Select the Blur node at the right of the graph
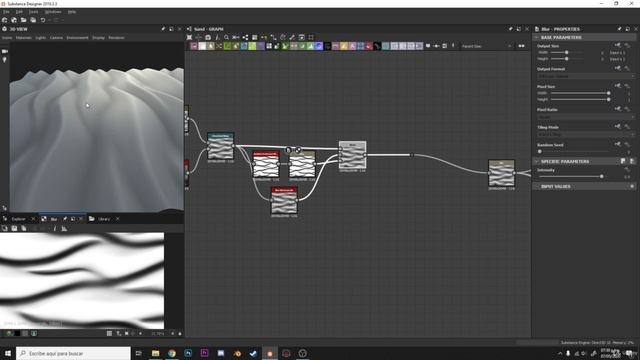Image resolution: width=640 pixels, height=360 pixels. tap(502, 173)
